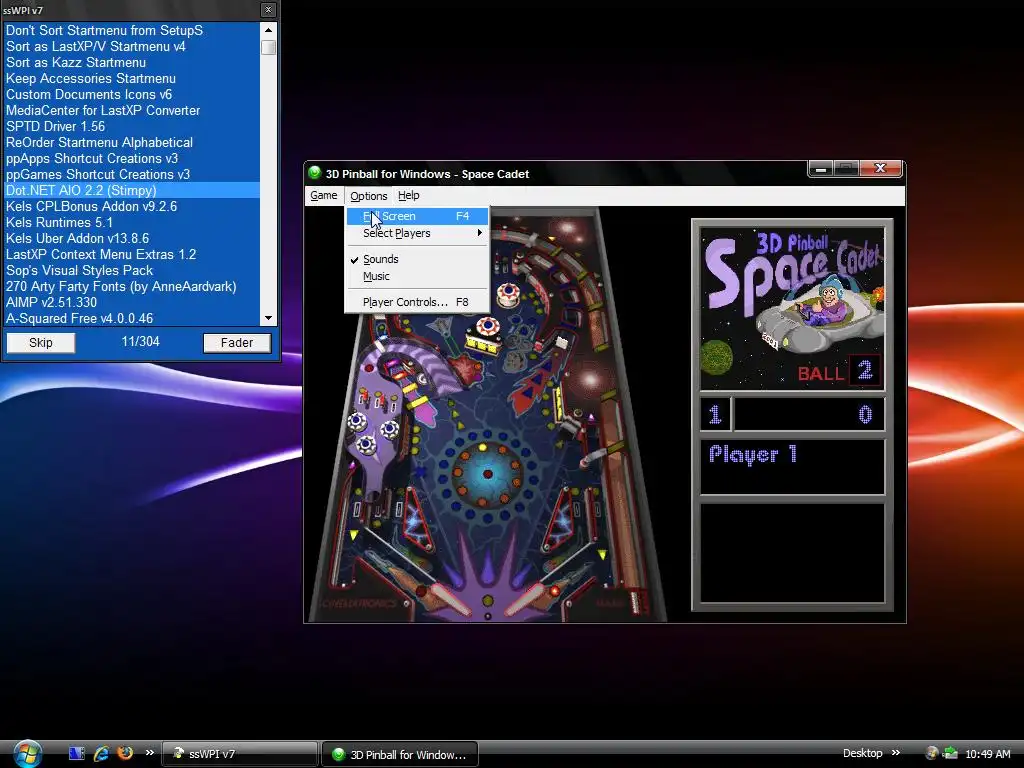Switch to 3D Pinball taskbar button
The width and height of the screenshot is (1024, 768).
(x=400, y=754)
